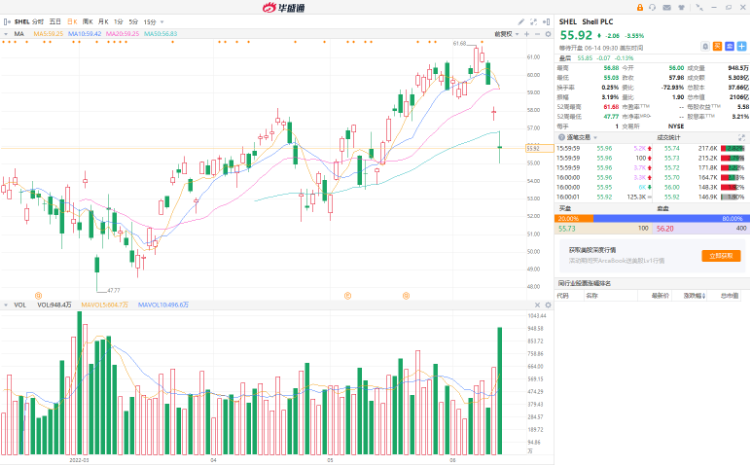Click the orange lock icon in title bar
The height and width of the screenshot is (465, 750).
(640, 8)
